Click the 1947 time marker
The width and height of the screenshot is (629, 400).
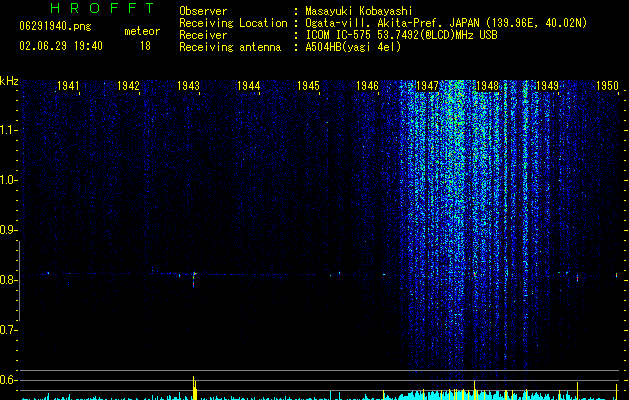pyautogui.click(x=427, y=86)
